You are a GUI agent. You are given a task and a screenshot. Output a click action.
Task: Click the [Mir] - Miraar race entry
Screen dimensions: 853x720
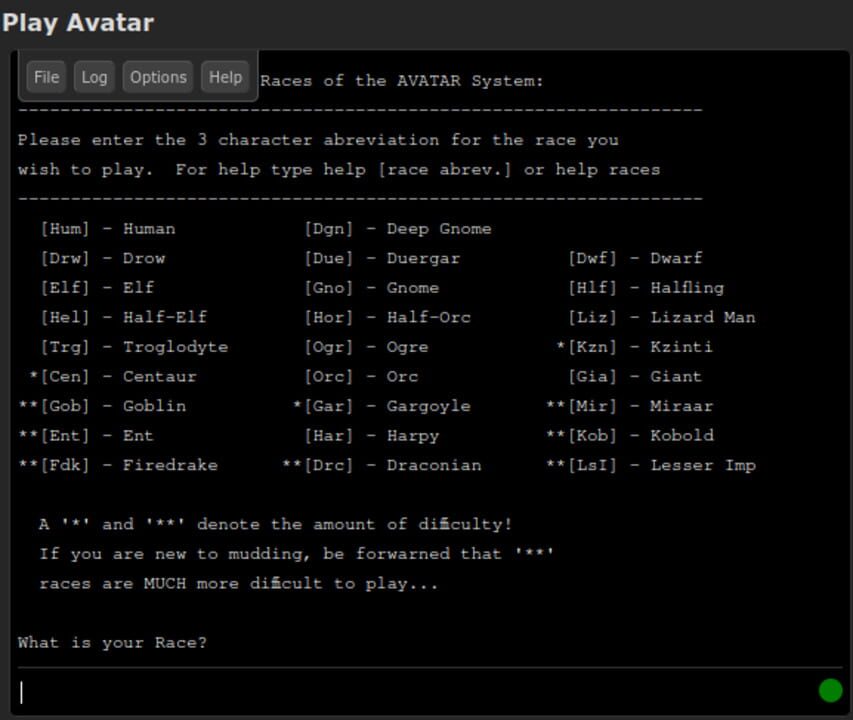pos(629,406)
